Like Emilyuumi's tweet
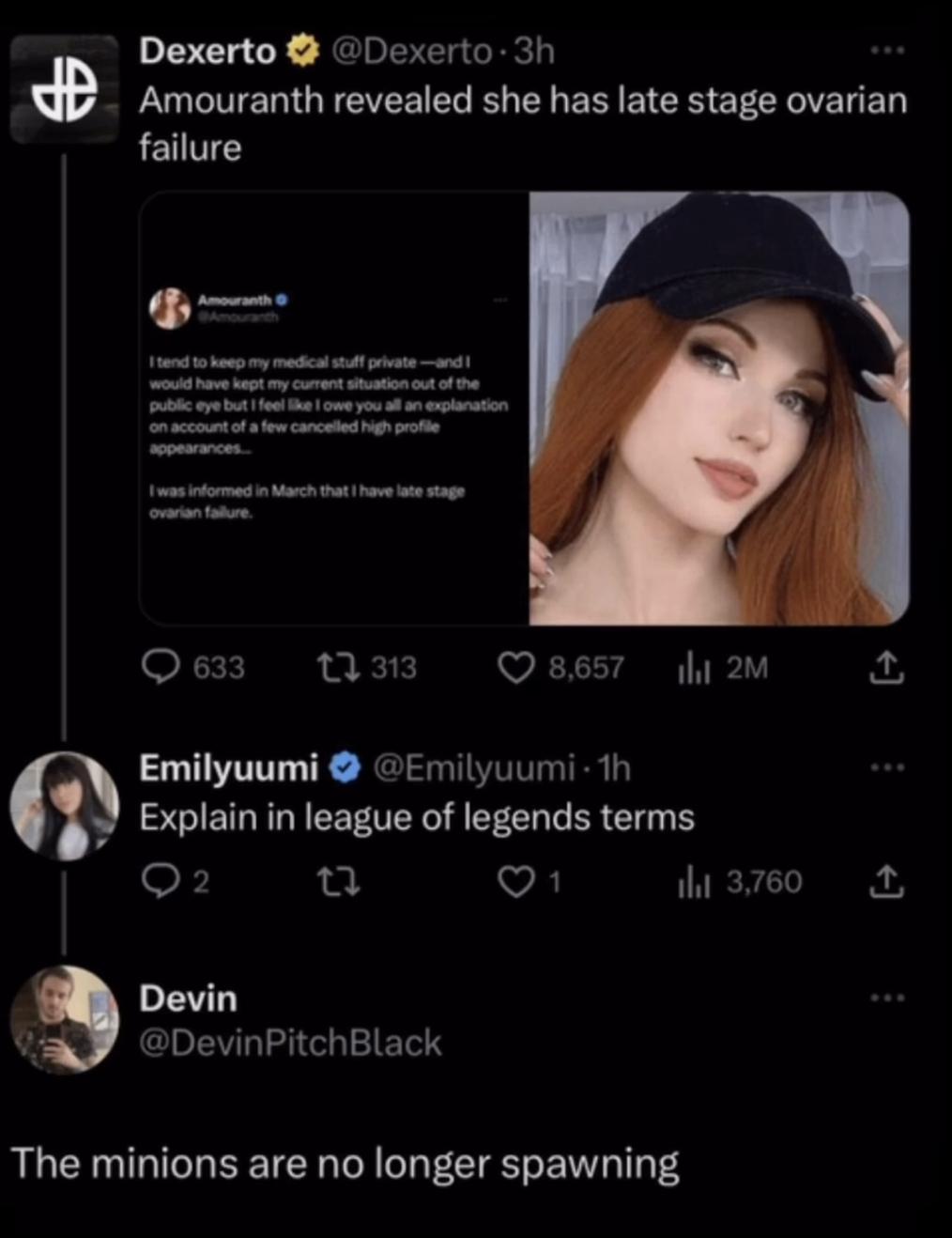Image resolution: width=952 pixels, height=1238 pixels. (514, 882)
